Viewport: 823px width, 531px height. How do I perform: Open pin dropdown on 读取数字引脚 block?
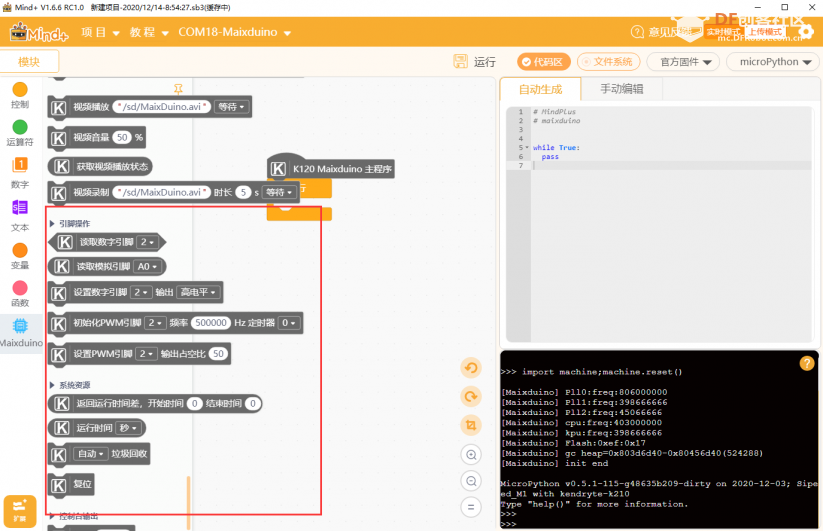(x=147, y=242)
